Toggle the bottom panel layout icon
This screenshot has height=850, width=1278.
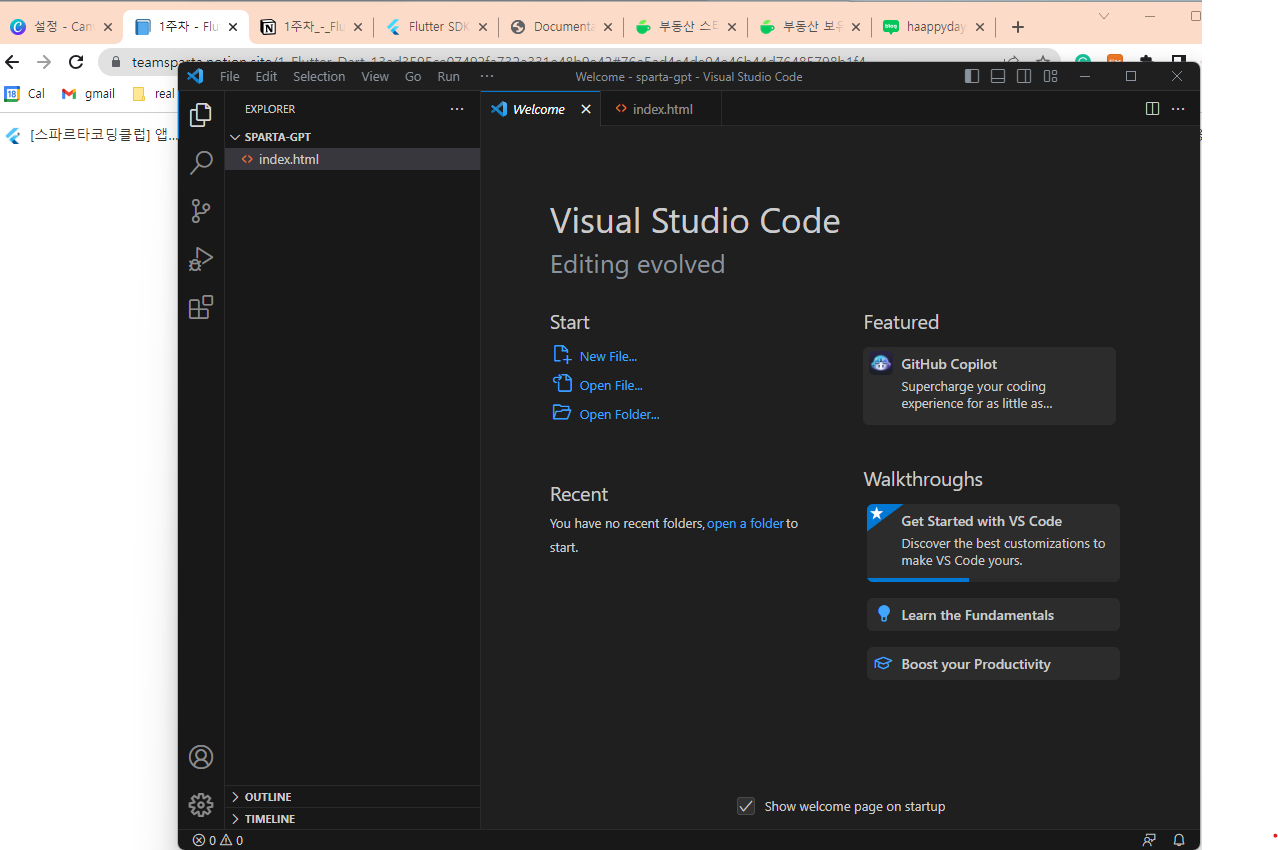998,76
